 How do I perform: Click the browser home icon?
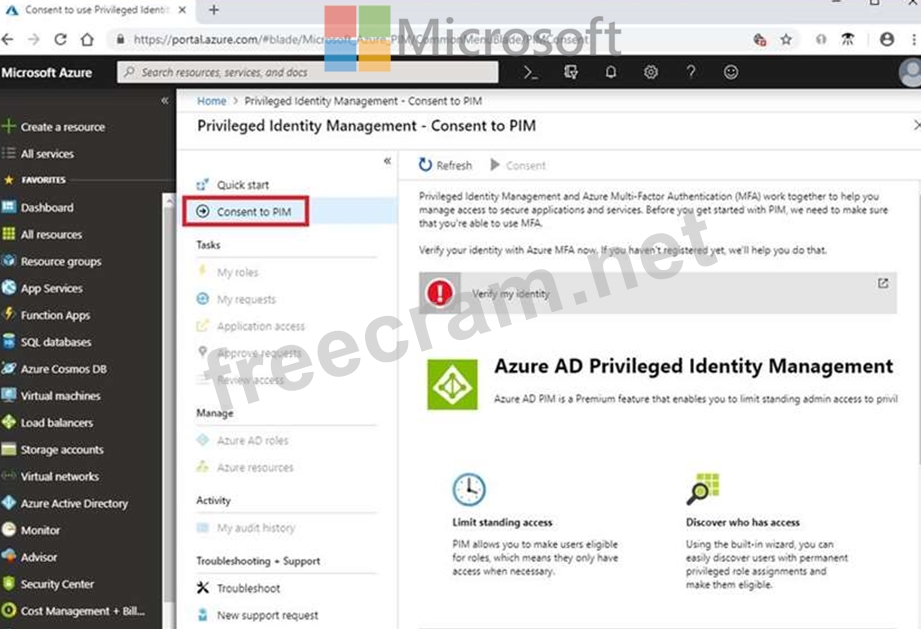pyautogui.click(x=87, y=39)
